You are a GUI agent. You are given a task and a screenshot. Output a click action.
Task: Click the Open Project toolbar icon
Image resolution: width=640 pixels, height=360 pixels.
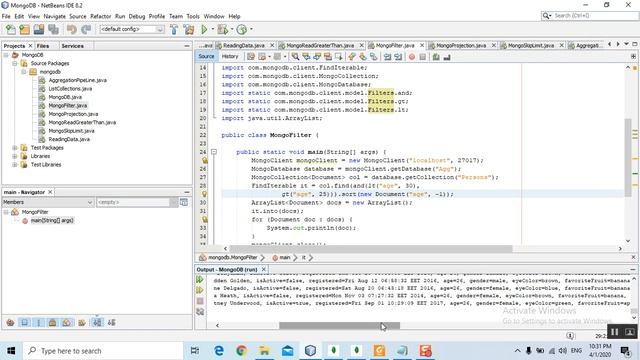point(39,29)
